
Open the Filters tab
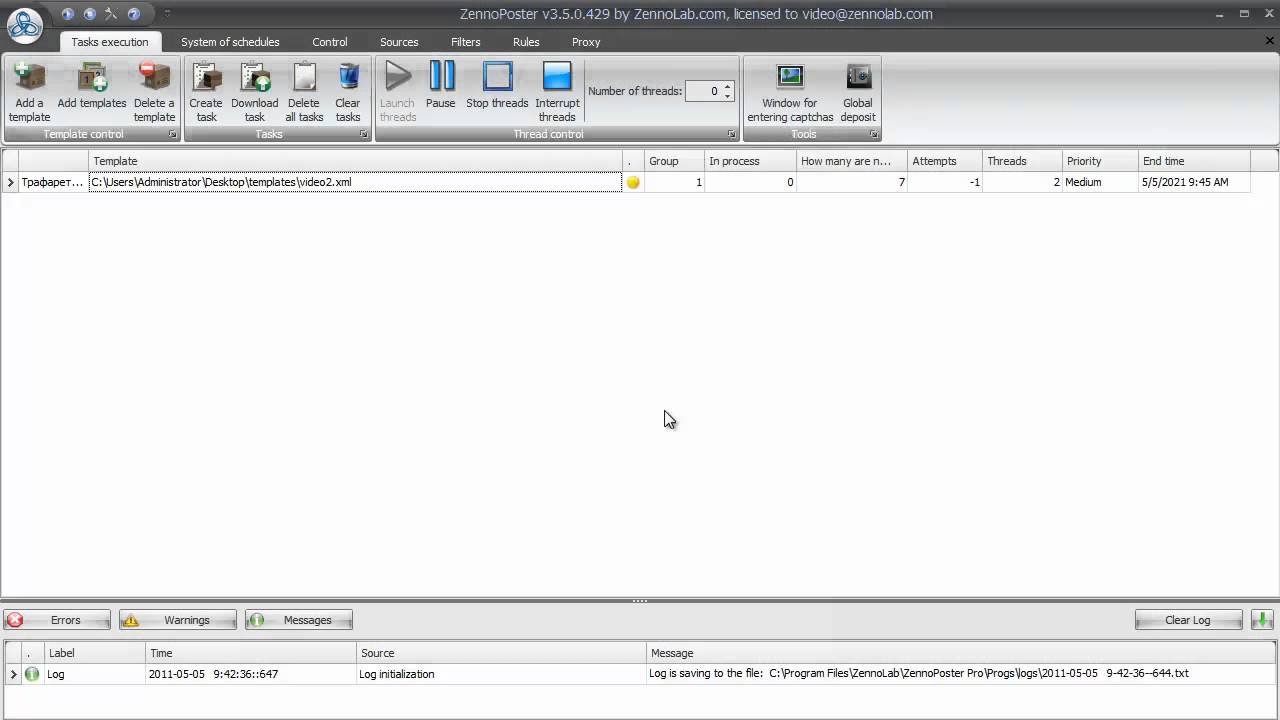466,42
